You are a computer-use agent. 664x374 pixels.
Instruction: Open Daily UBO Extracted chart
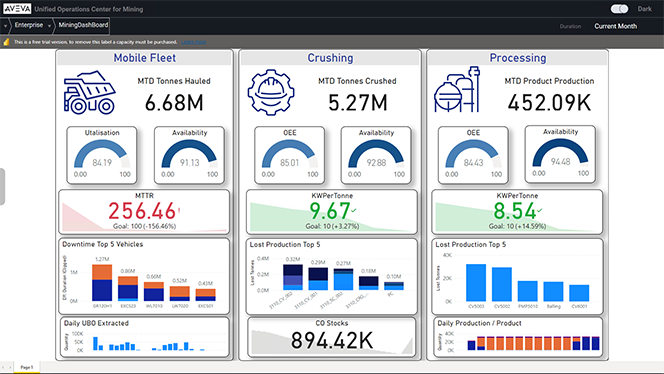pos(144,337)
